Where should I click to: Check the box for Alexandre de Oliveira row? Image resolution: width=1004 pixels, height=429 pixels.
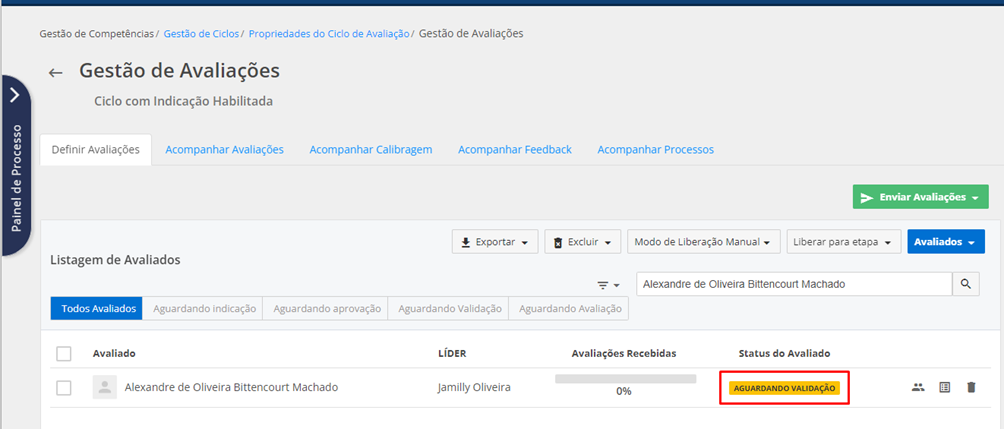pyautogui.click(x=64, y=388)
